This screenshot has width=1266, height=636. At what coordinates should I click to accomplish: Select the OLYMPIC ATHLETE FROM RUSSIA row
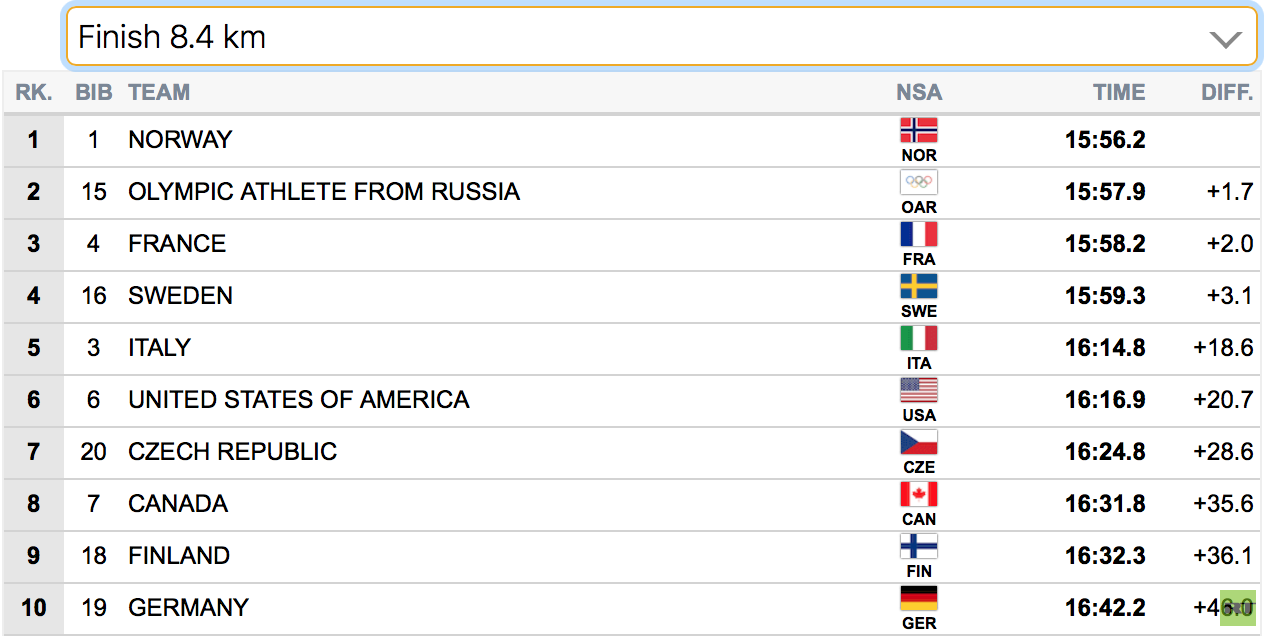point(633,192)
